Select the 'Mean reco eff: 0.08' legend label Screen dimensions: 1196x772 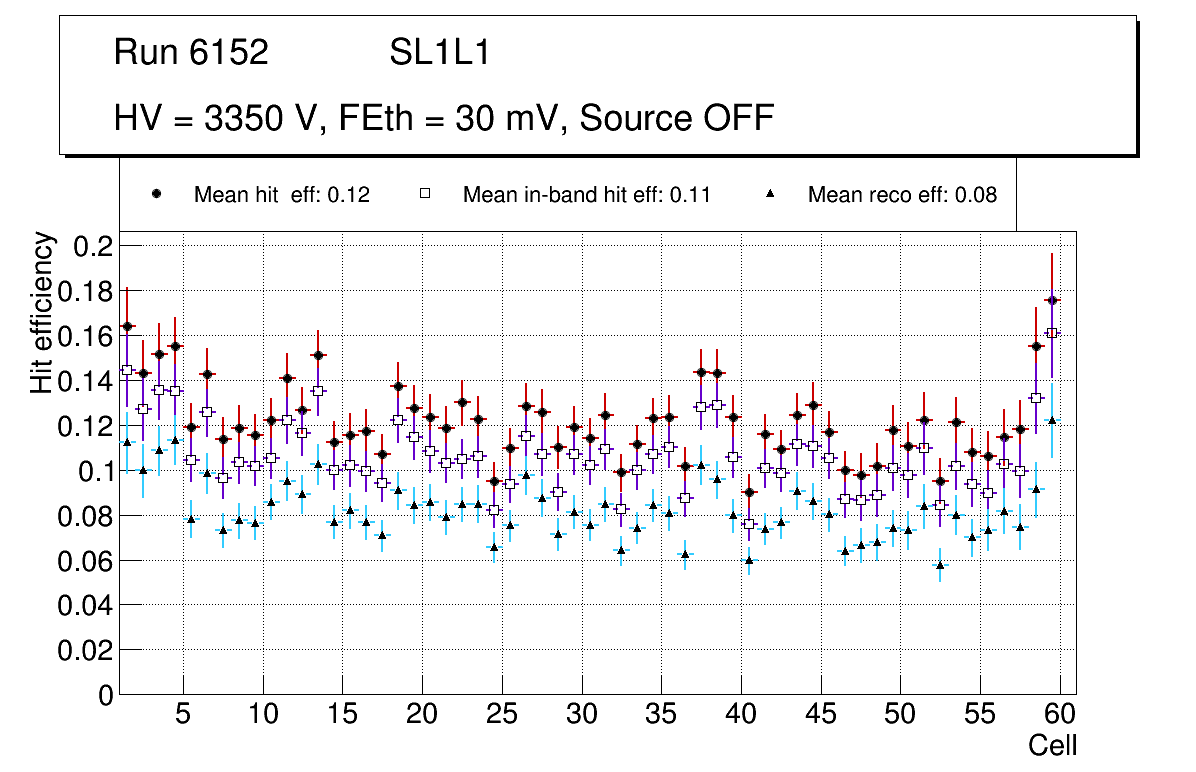click(x=902, y=195)
